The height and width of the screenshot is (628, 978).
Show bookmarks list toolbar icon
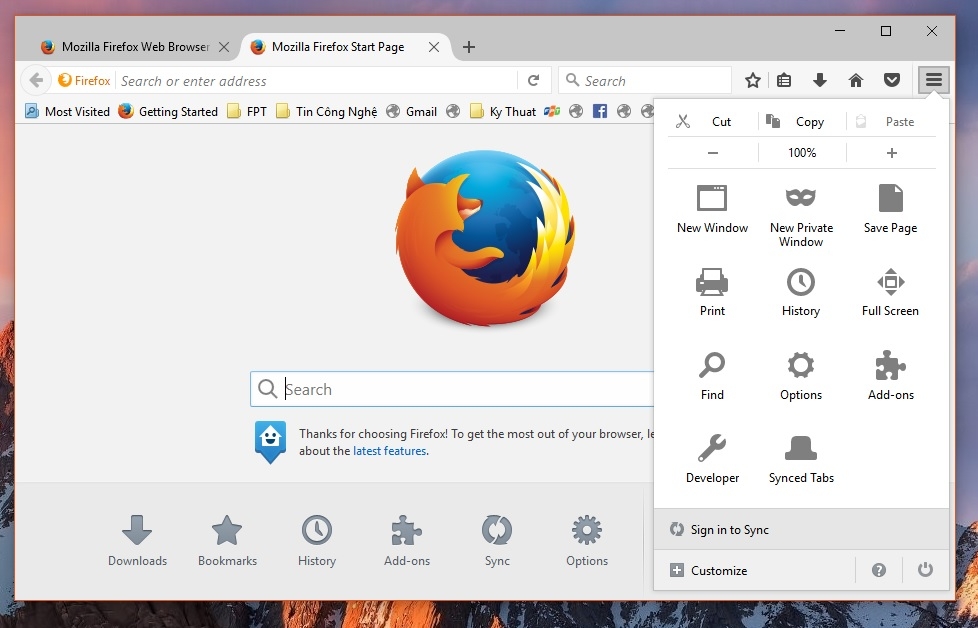pos(784,80)
